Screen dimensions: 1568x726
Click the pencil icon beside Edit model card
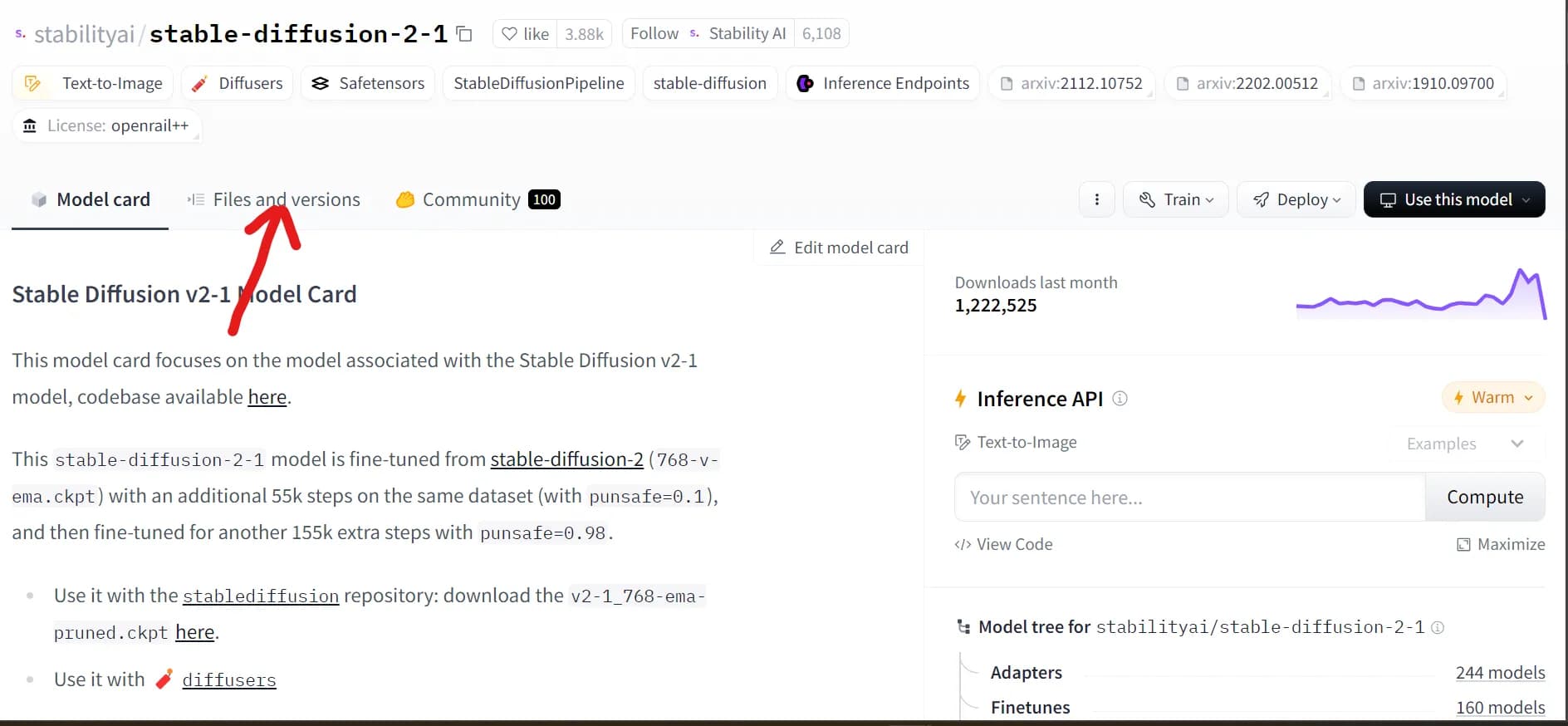(777, 248)
